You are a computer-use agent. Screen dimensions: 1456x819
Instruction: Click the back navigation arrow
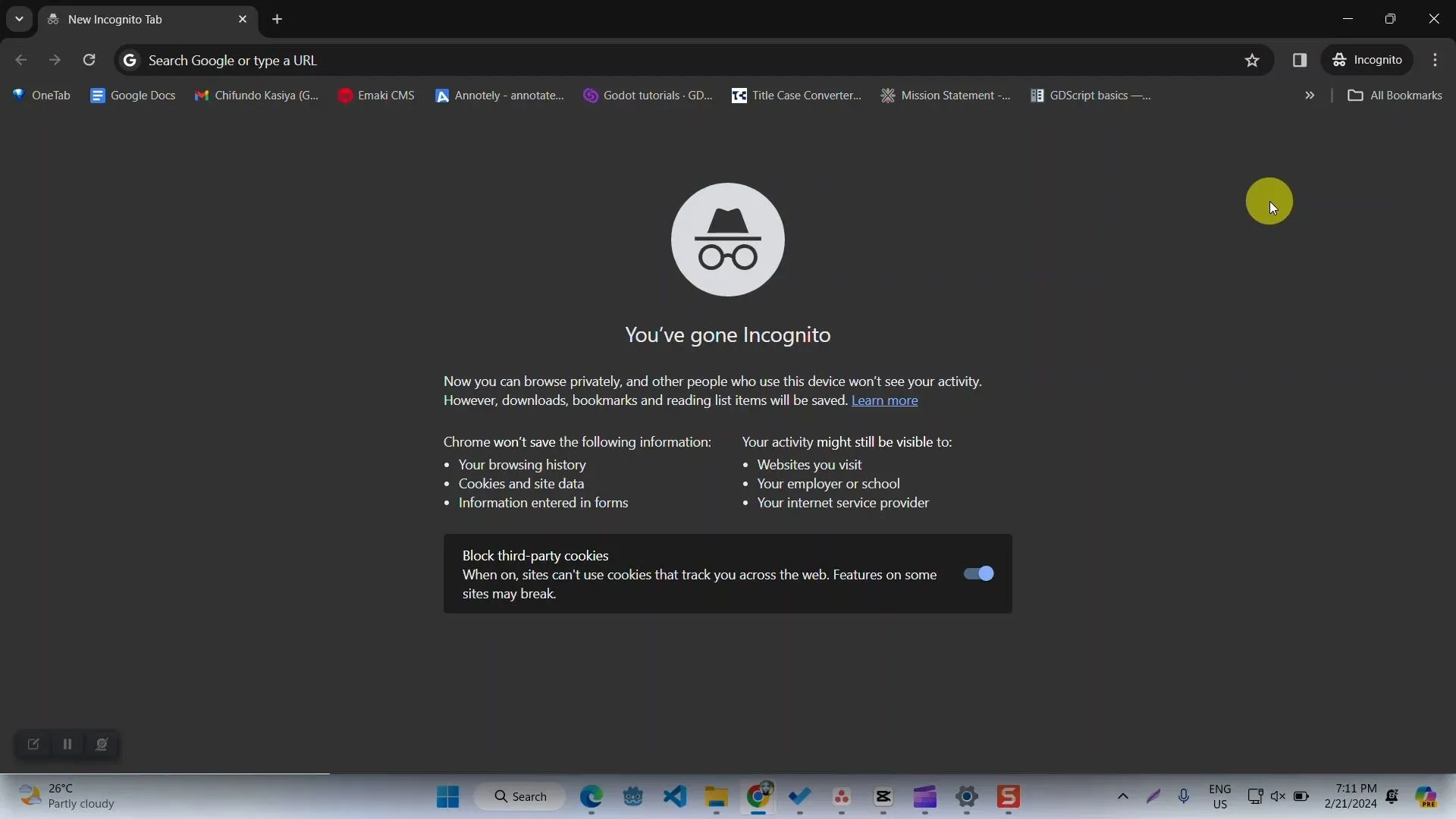pyautogui.click(x=21, y=60)
